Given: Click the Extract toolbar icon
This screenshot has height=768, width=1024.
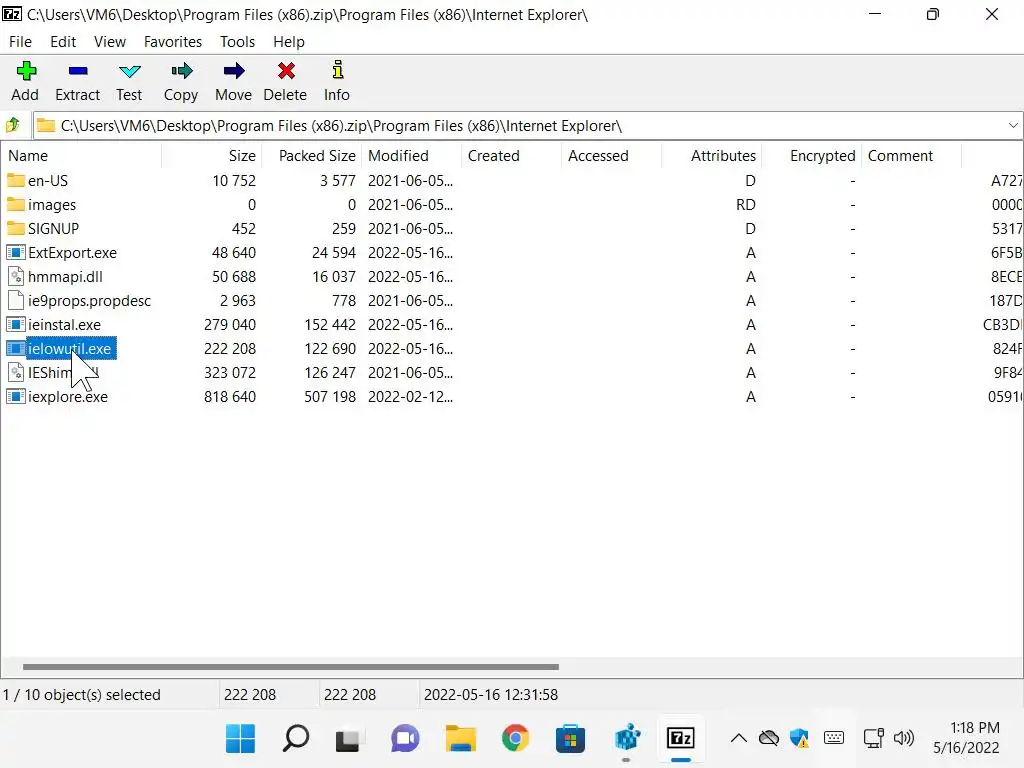Looking at the screenshot, I should click(78, 71).
